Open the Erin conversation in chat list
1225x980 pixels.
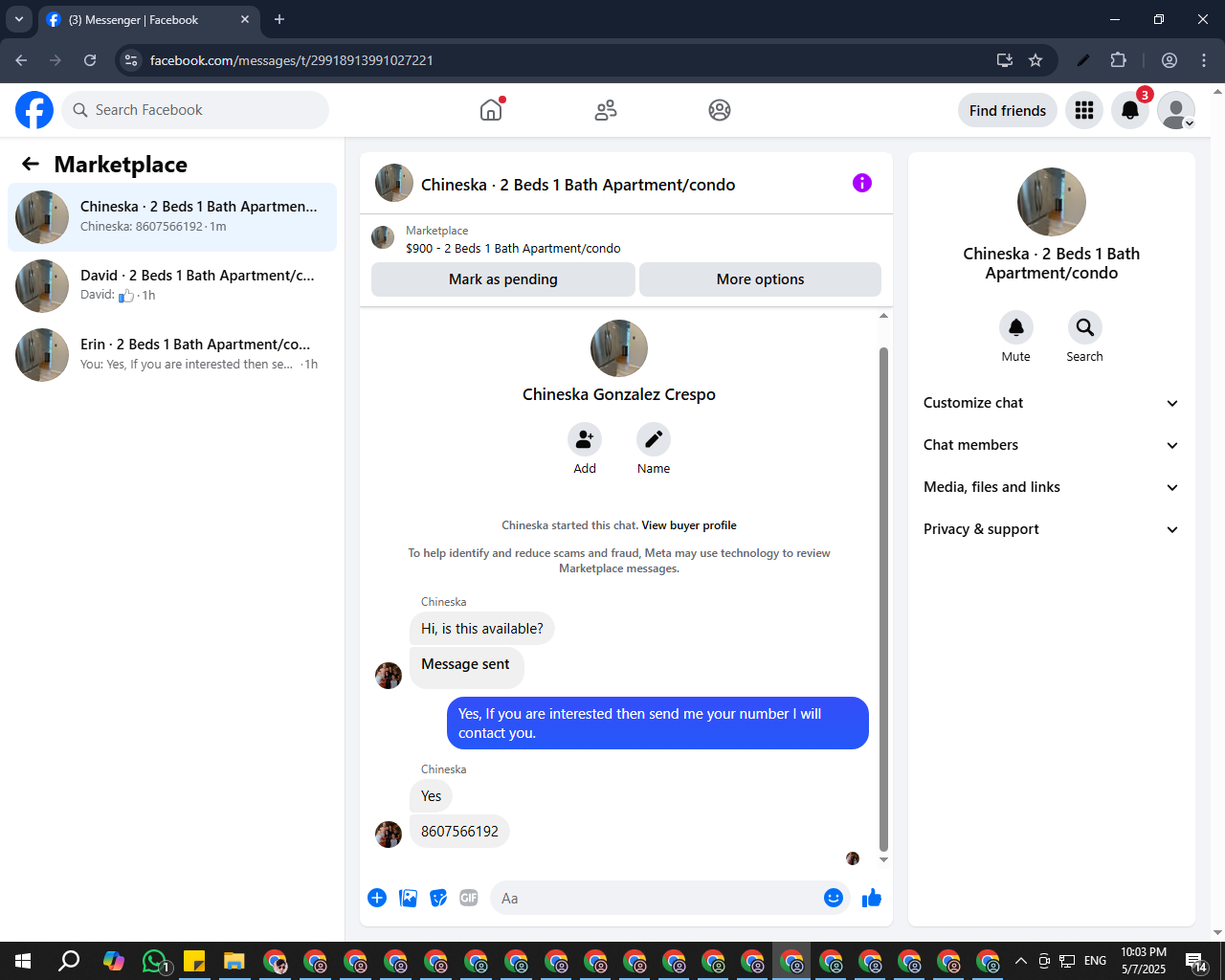click(x=172, y=355)
